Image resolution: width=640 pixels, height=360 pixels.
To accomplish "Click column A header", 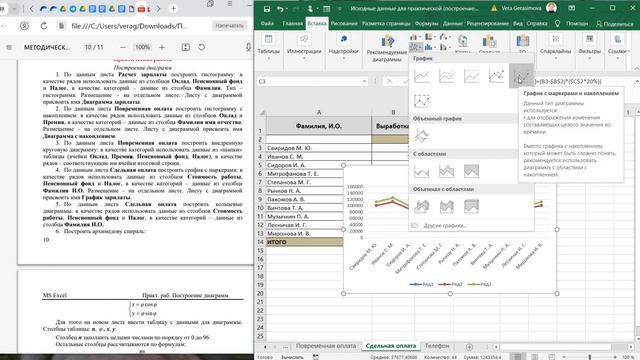I will 319,112.
